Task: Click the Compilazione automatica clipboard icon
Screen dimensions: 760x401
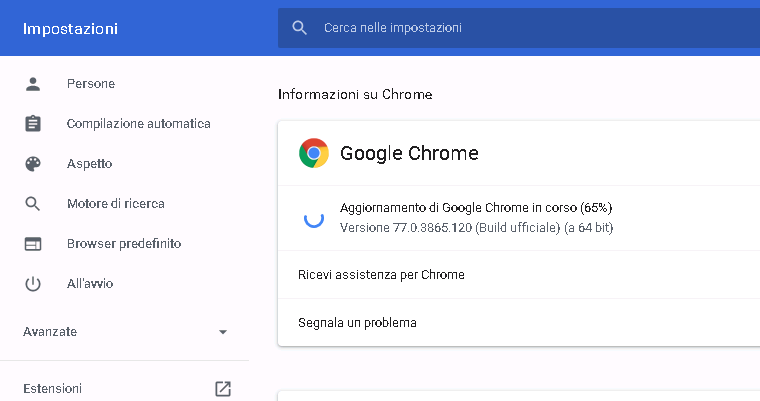Action: [x=33, y=124]
